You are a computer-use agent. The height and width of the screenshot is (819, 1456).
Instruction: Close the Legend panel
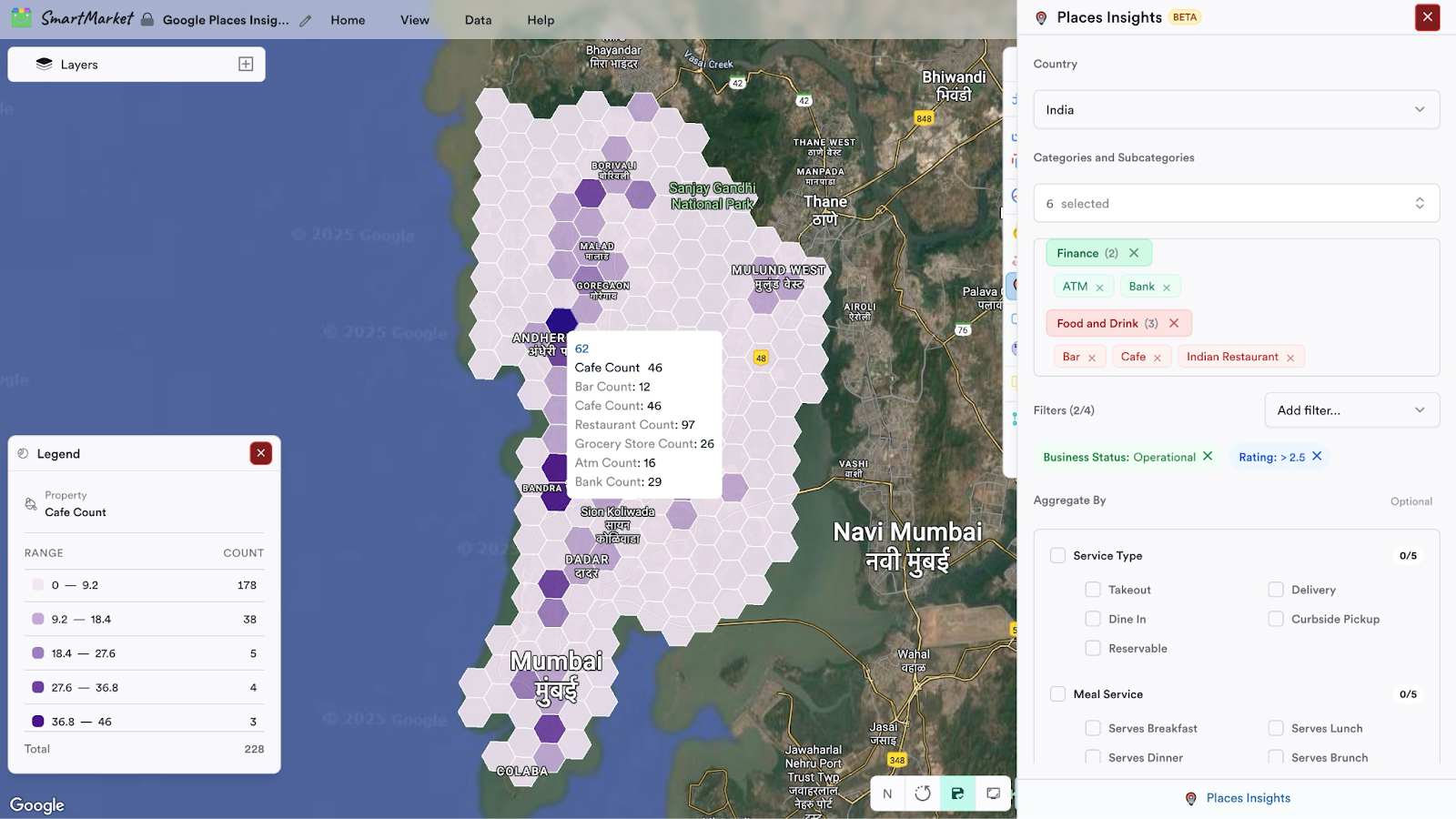pos(261,453)
